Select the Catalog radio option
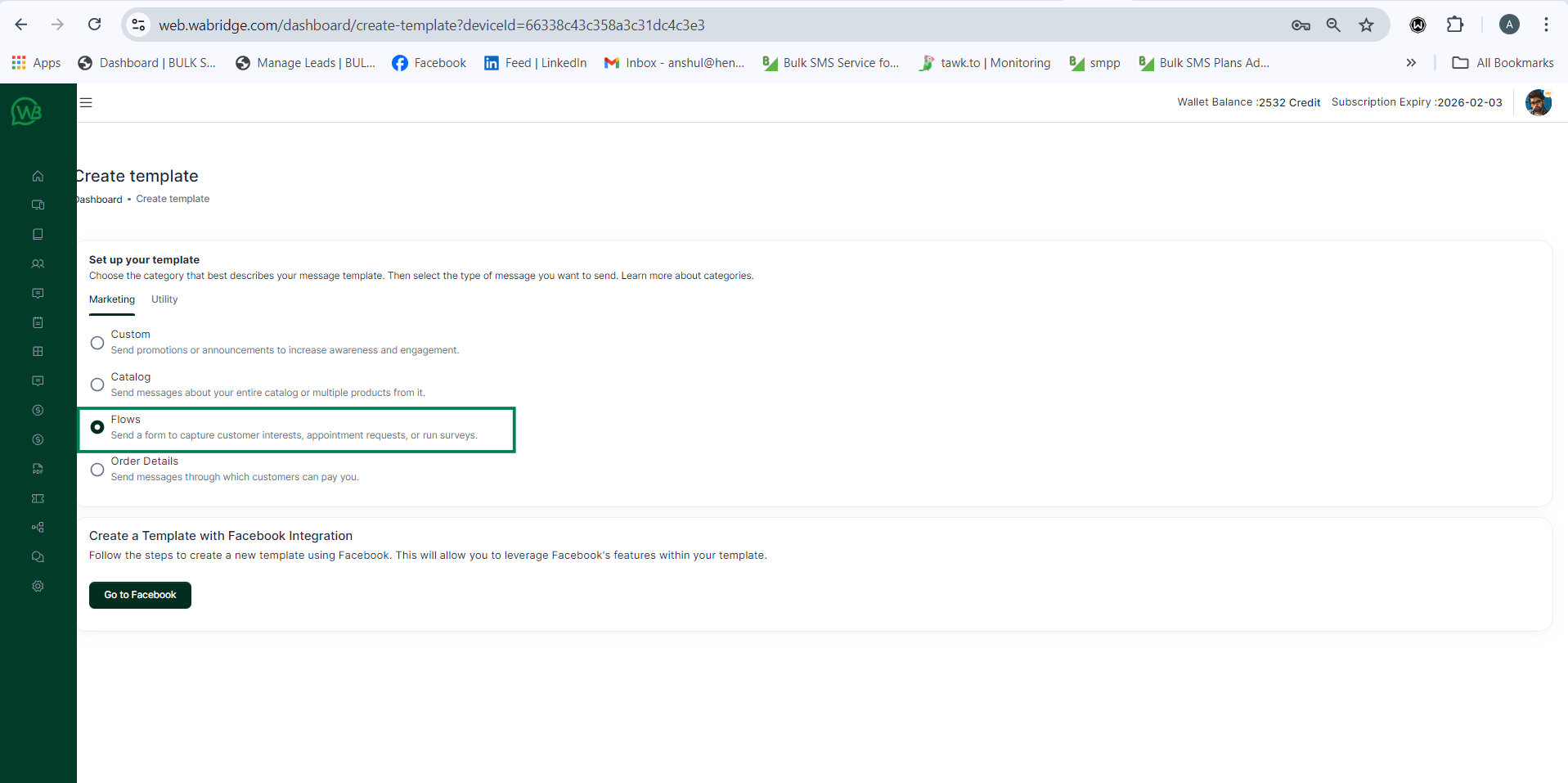1568x783 pixels. (97, 385)
